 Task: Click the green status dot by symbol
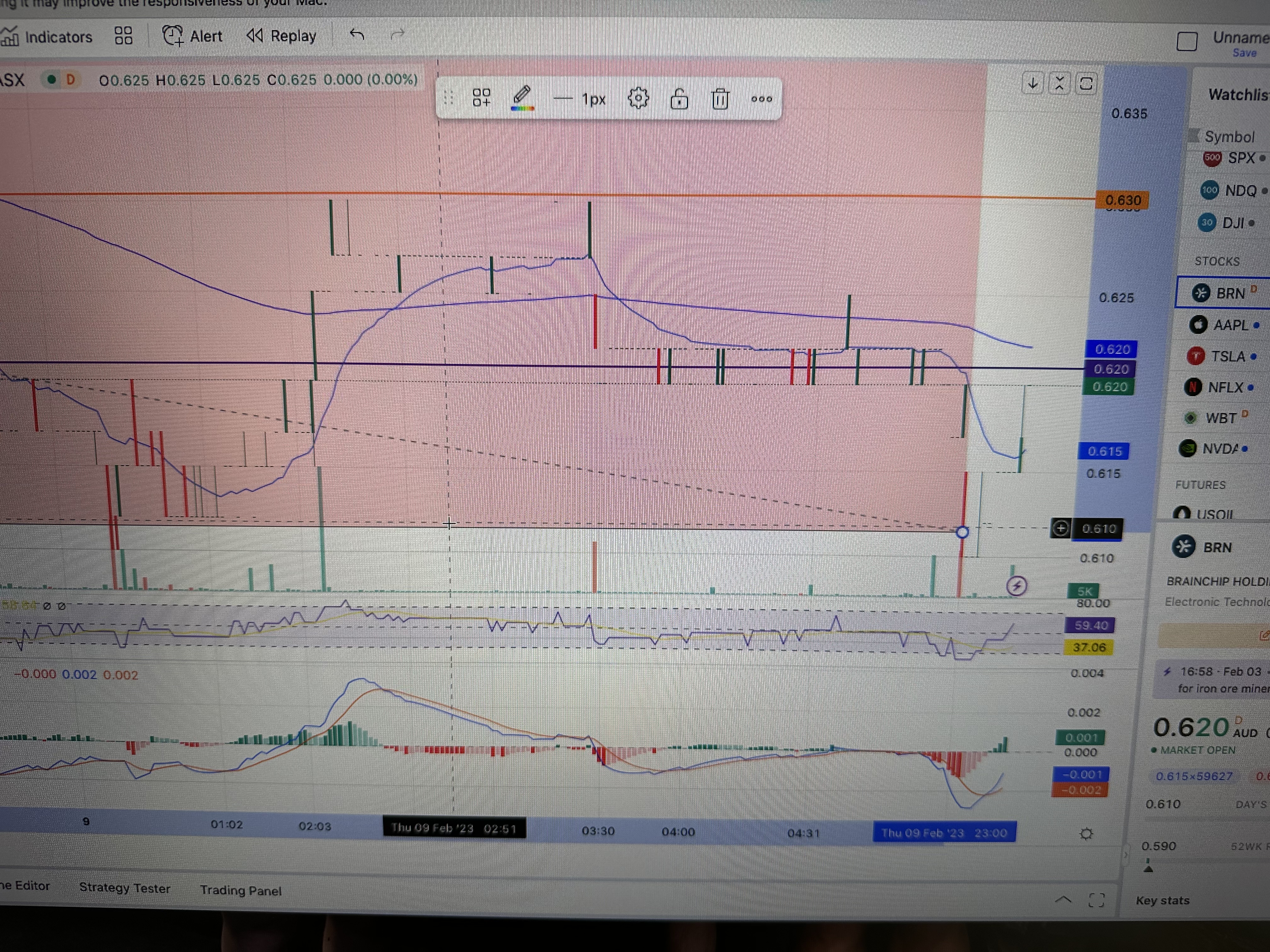[51, 79]
